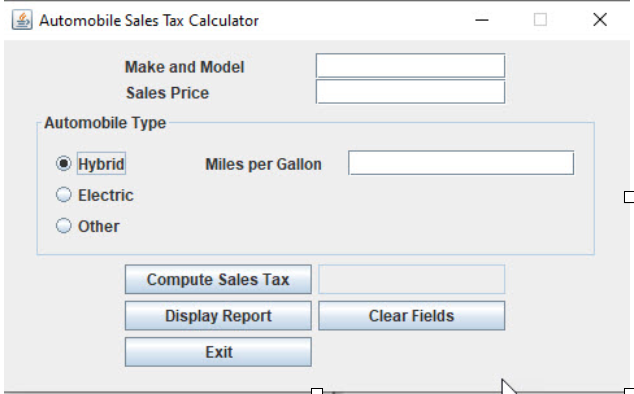Image resolution: width=634 pixels, height=394 pixels.
Task: Click the Miles per Gallon label
Action: pyautogui.click(x=264, y=164)
